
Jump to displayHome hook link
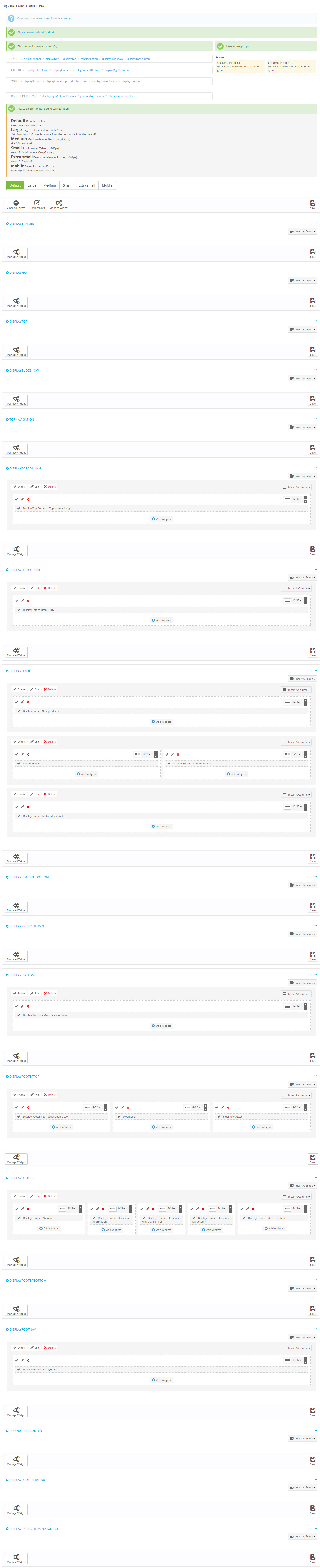(60, 70)
